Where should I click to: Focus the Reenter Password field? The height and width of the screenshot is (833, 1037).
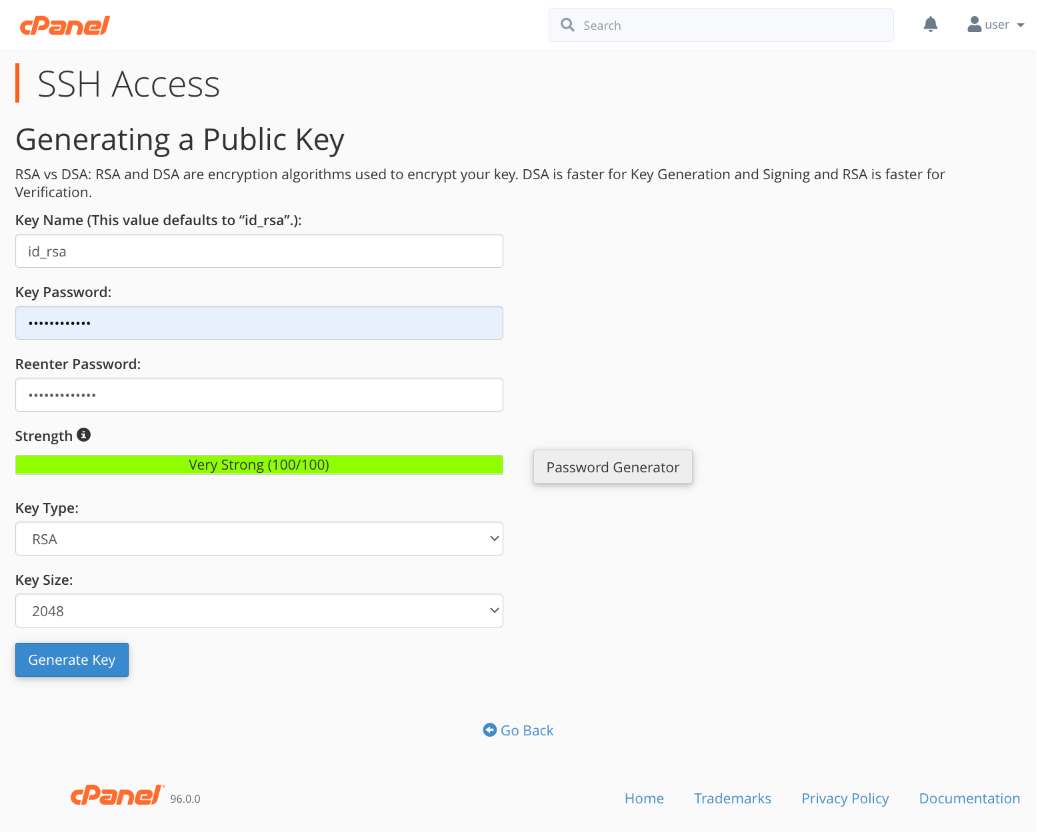click(x=258, y=395)
